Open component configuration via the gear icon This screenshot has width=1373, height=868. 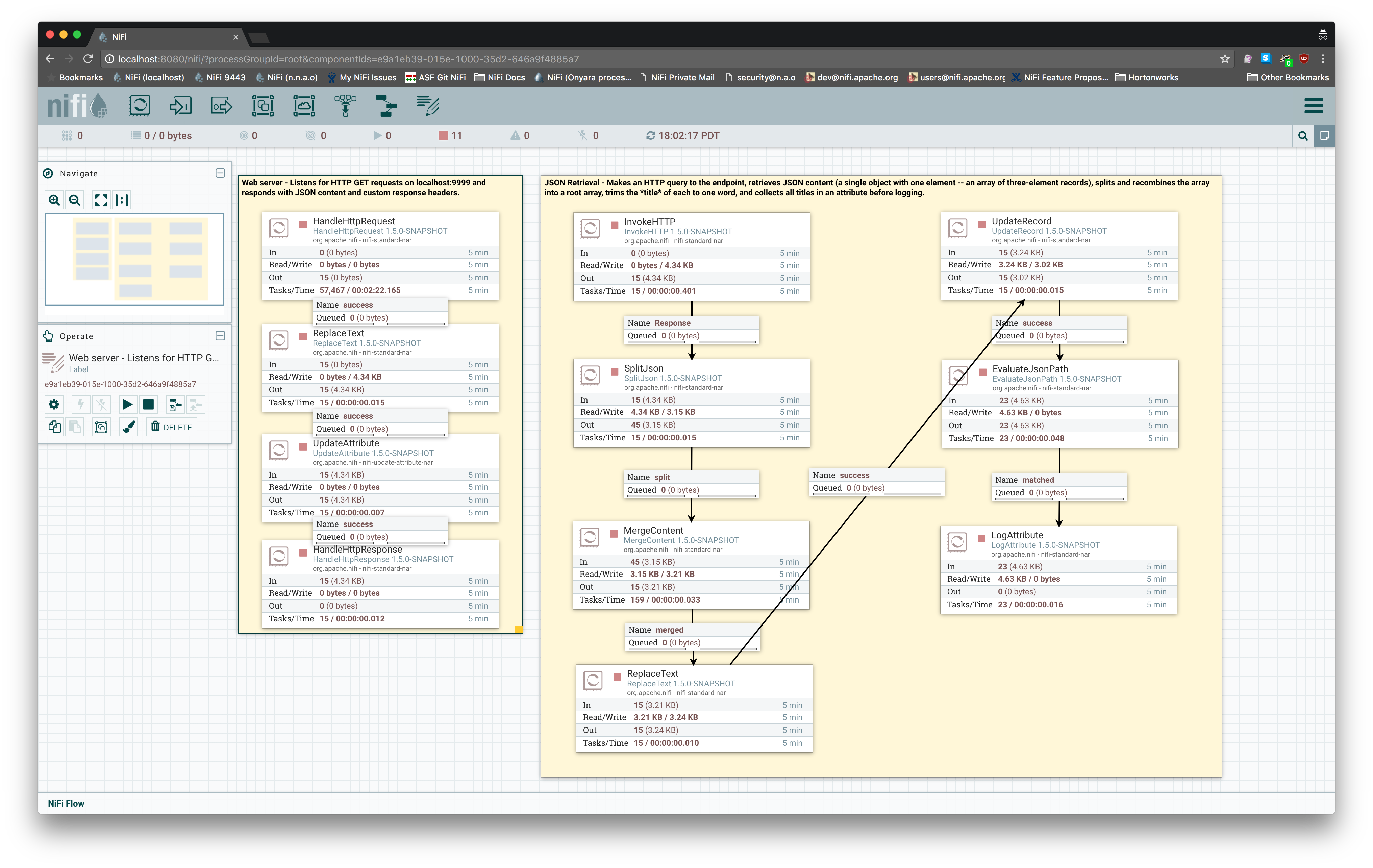(54, 404)
